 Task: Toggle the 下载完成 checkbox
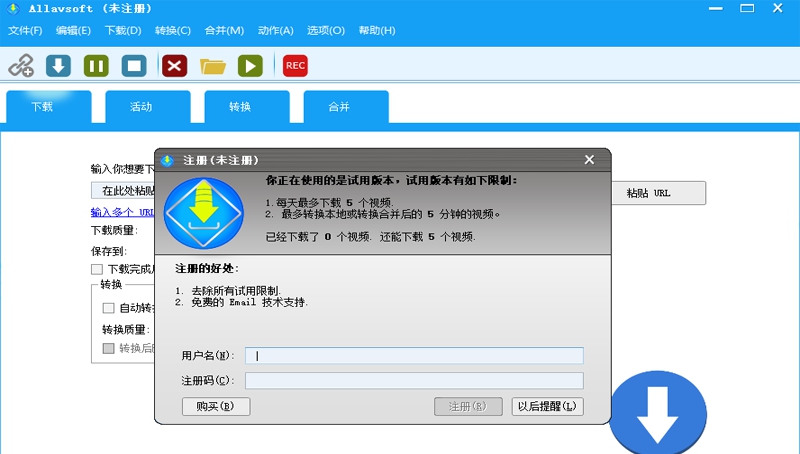tap(97, 269)
